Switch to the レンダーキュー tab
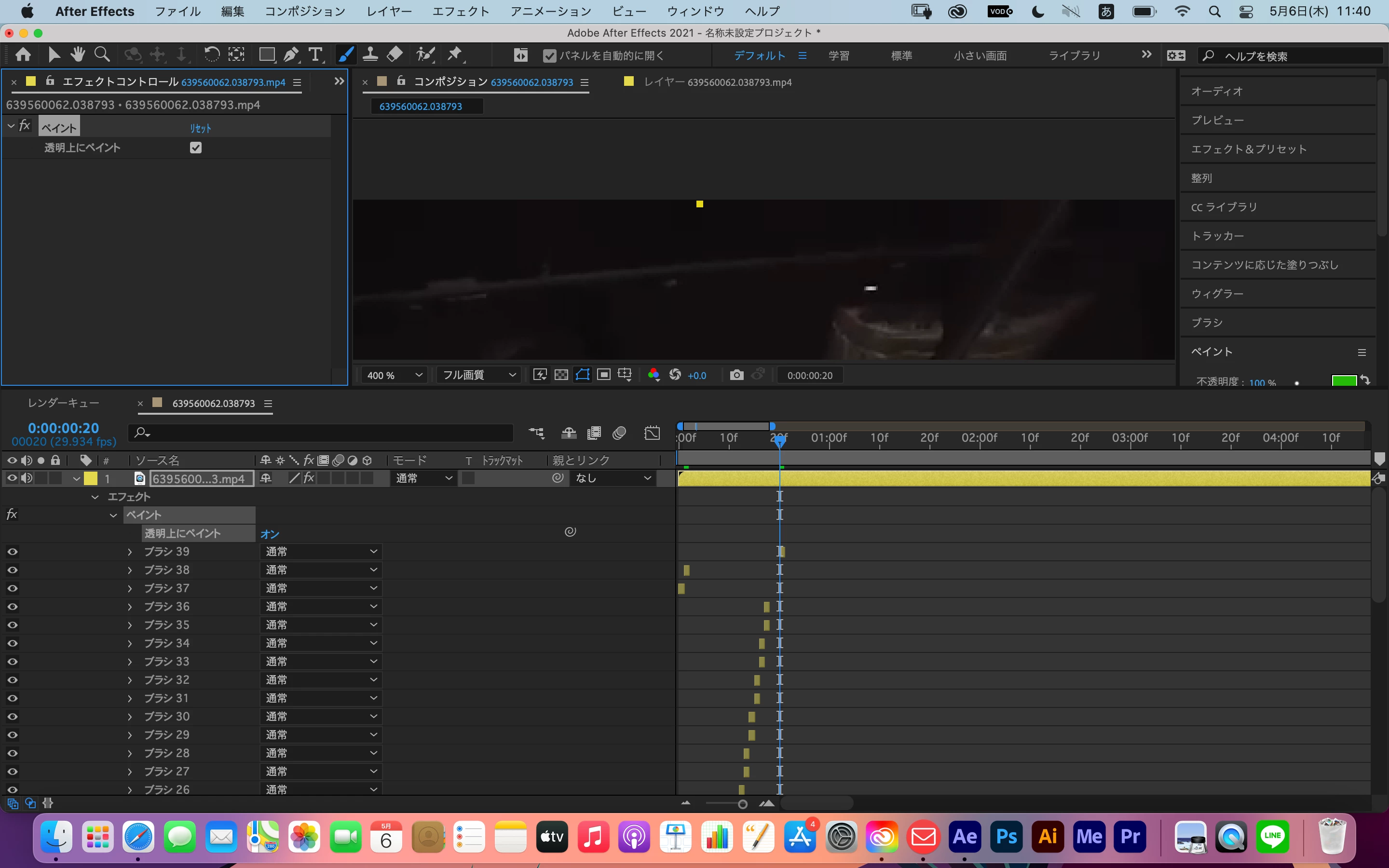 tap(64, 404)
